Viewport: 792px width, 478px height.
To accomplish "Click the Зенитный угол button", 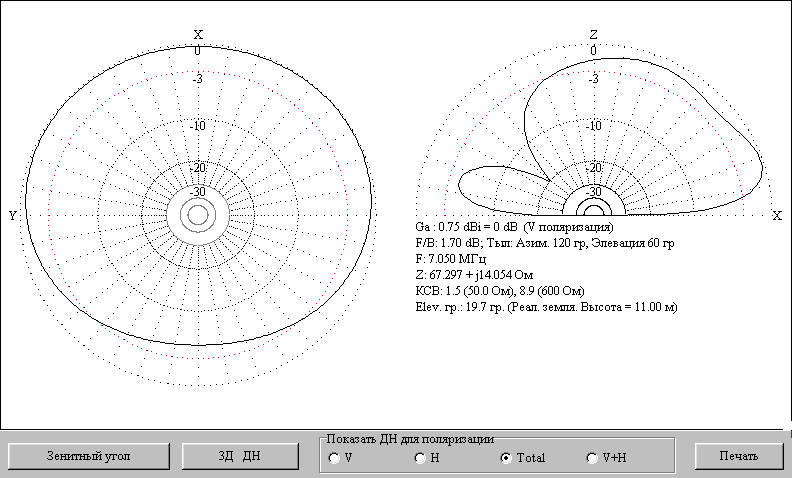I will point(89,456).
